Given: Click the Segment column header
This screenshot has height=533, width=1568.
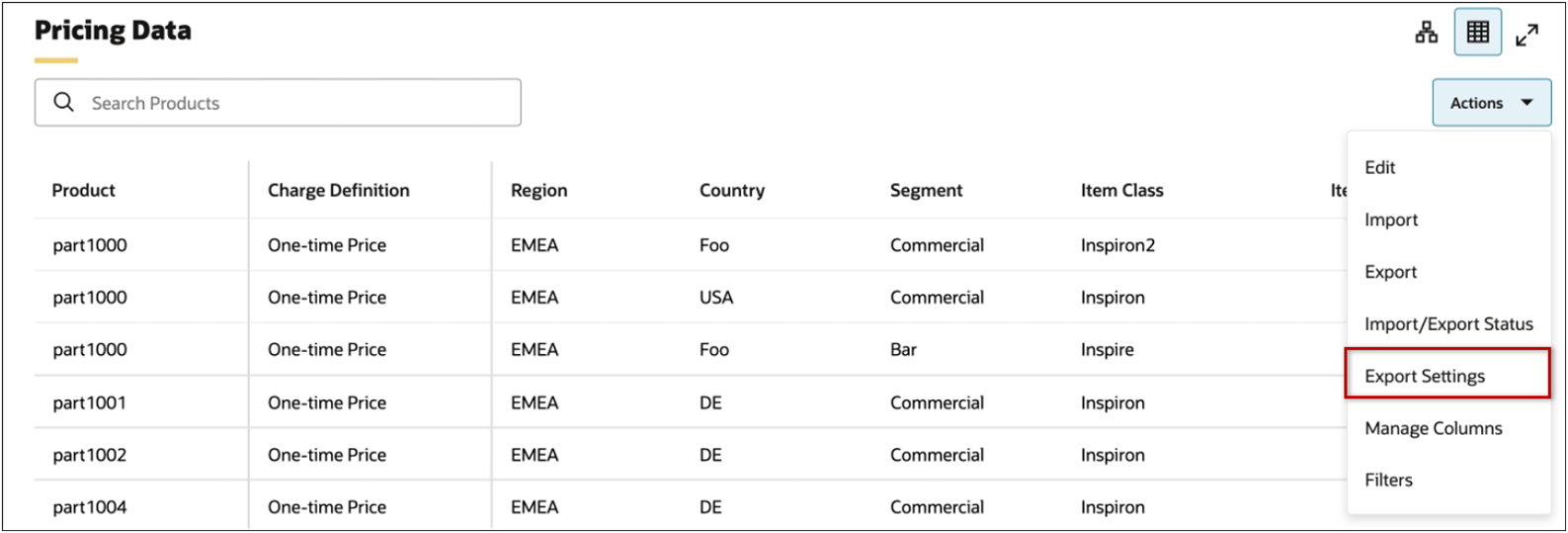Looking at the screenshot, I should coord(926,190).
